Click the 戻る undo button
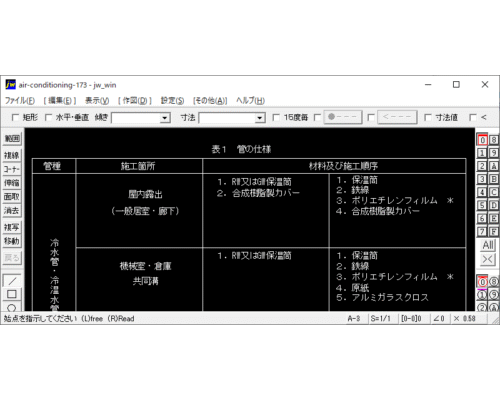This screenshot has width=500, height=400. point(12,258)
